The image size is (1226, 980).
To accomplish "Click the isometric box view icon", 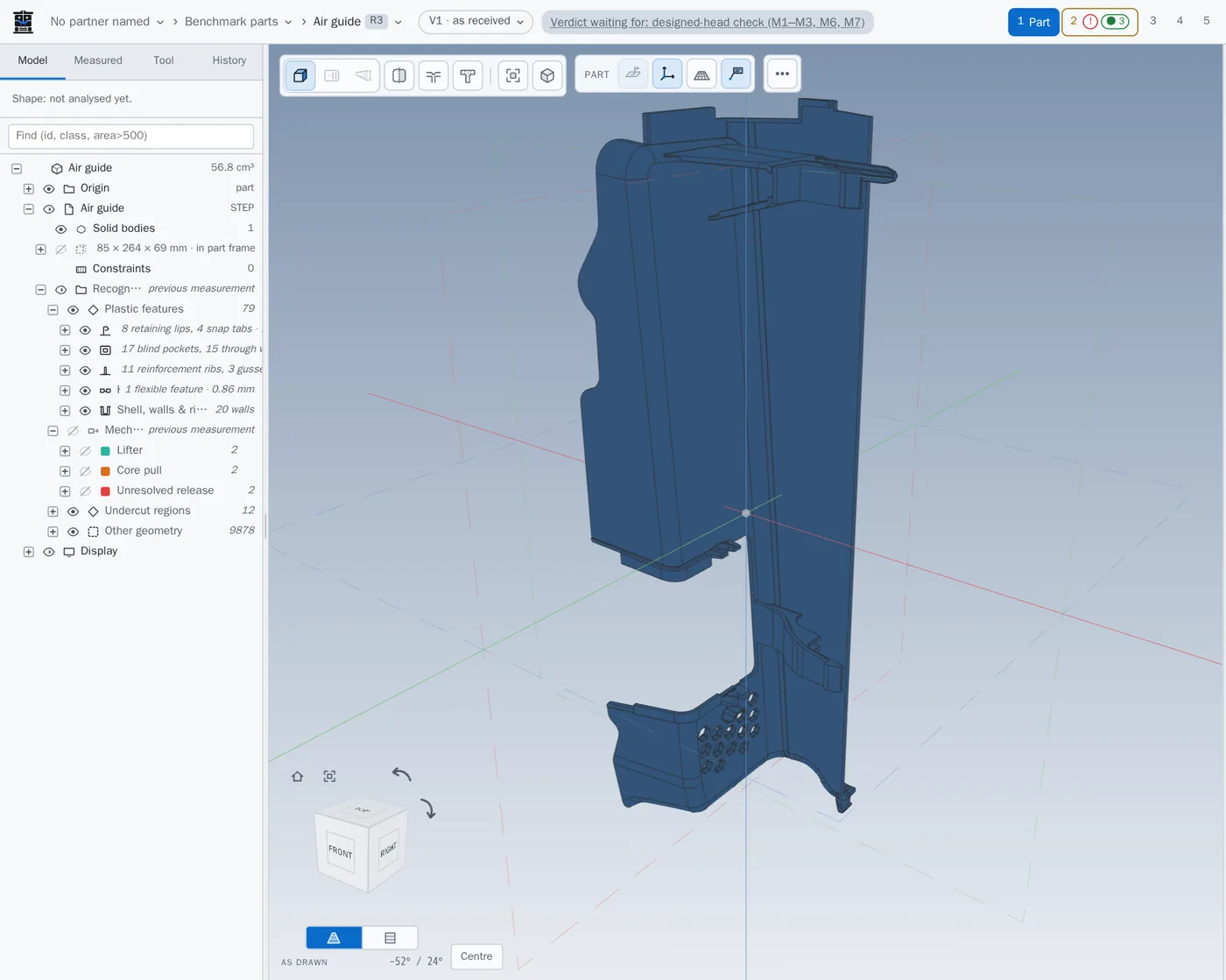I will [547, 75].
